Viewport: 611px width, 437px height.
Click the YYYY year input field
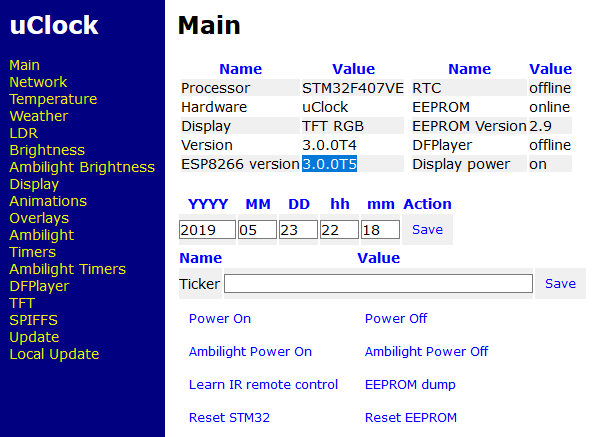[x=207, y=230]
